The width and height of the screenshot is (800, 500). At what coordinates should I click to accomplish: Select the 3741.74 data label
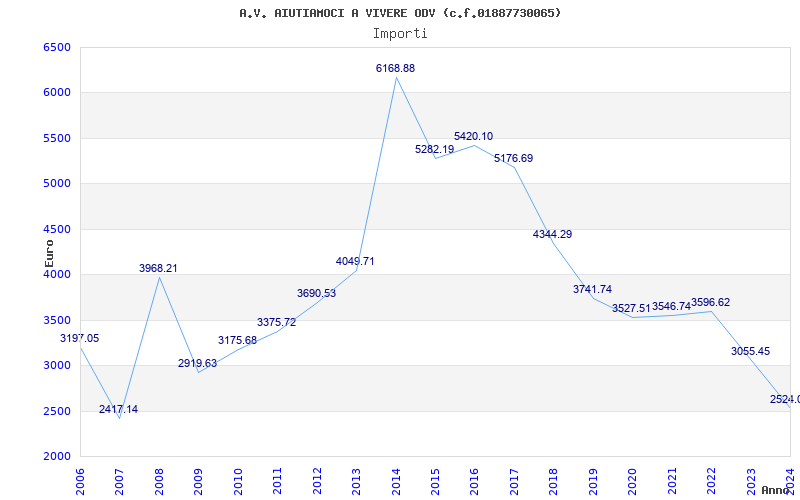pos(592,289)
